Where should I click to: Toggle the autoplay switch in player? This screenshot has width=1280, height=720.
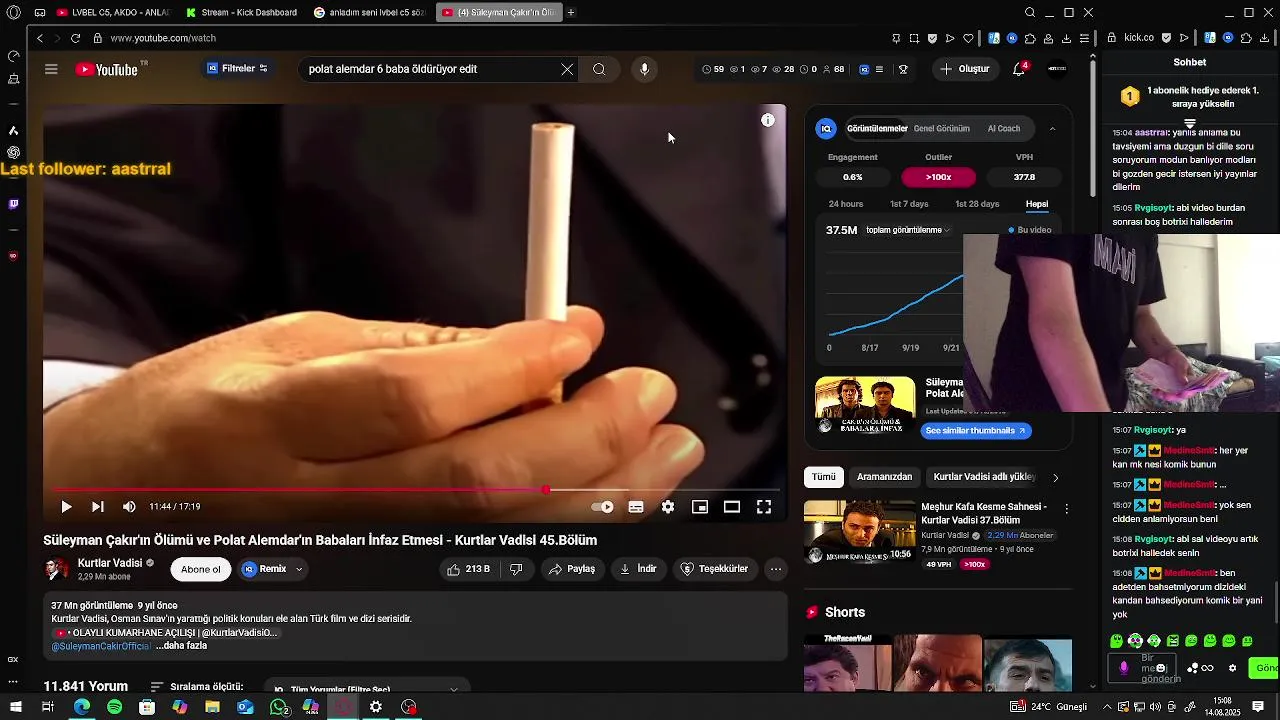603,507
